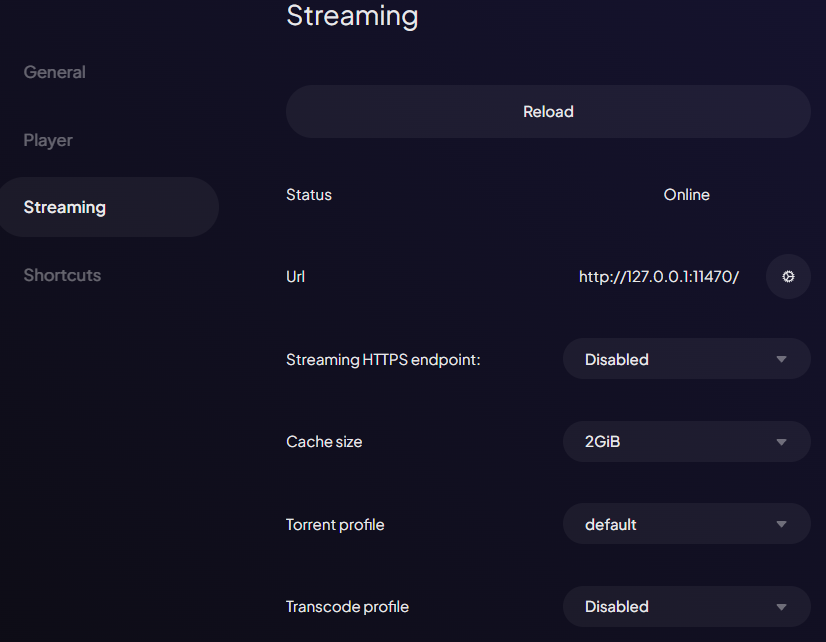The width and height of the screenshot is (826, 642).
Task: Expand the Torrent profile dropdown
Action: [686, 524]
